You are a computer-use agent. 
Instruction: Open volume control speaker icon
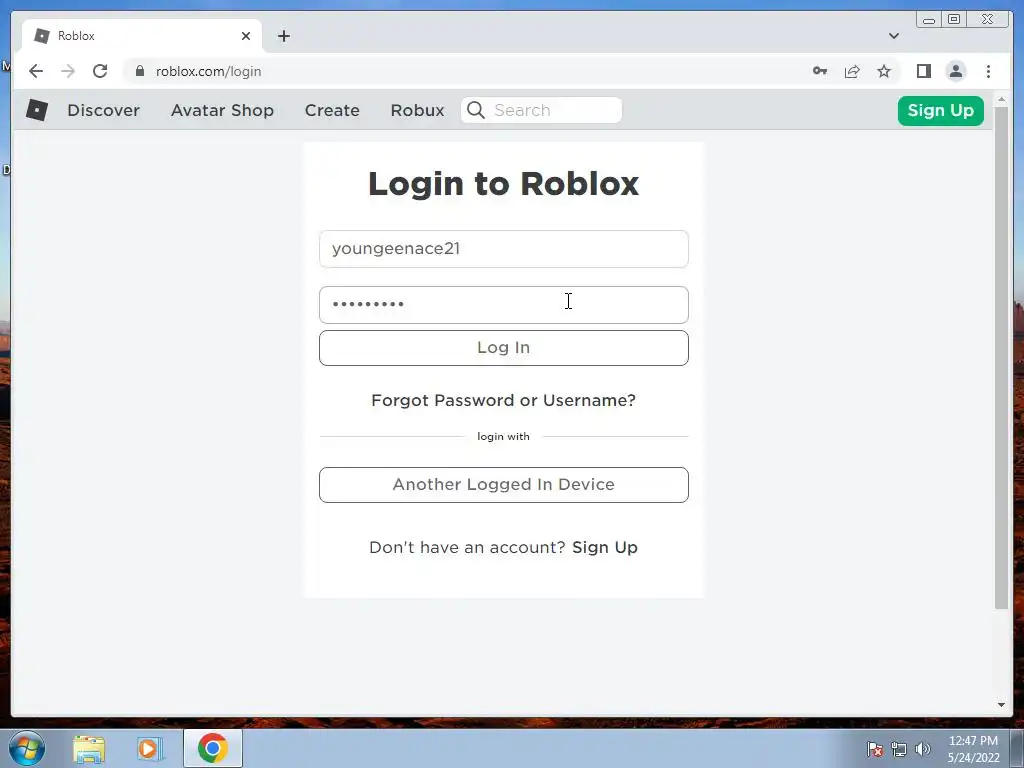click(x=923, y=749)
